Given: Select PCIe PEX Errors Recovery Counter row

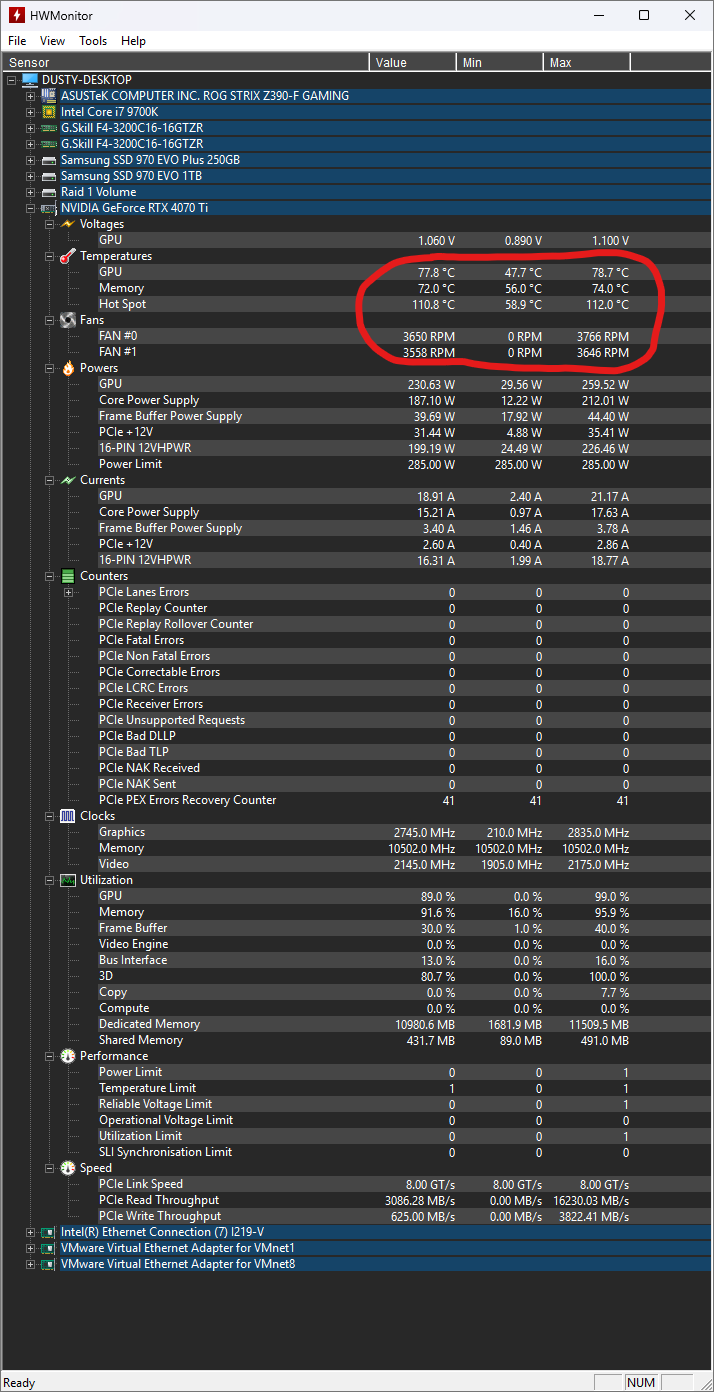Looking at the screenshot, I should (404, 800).
